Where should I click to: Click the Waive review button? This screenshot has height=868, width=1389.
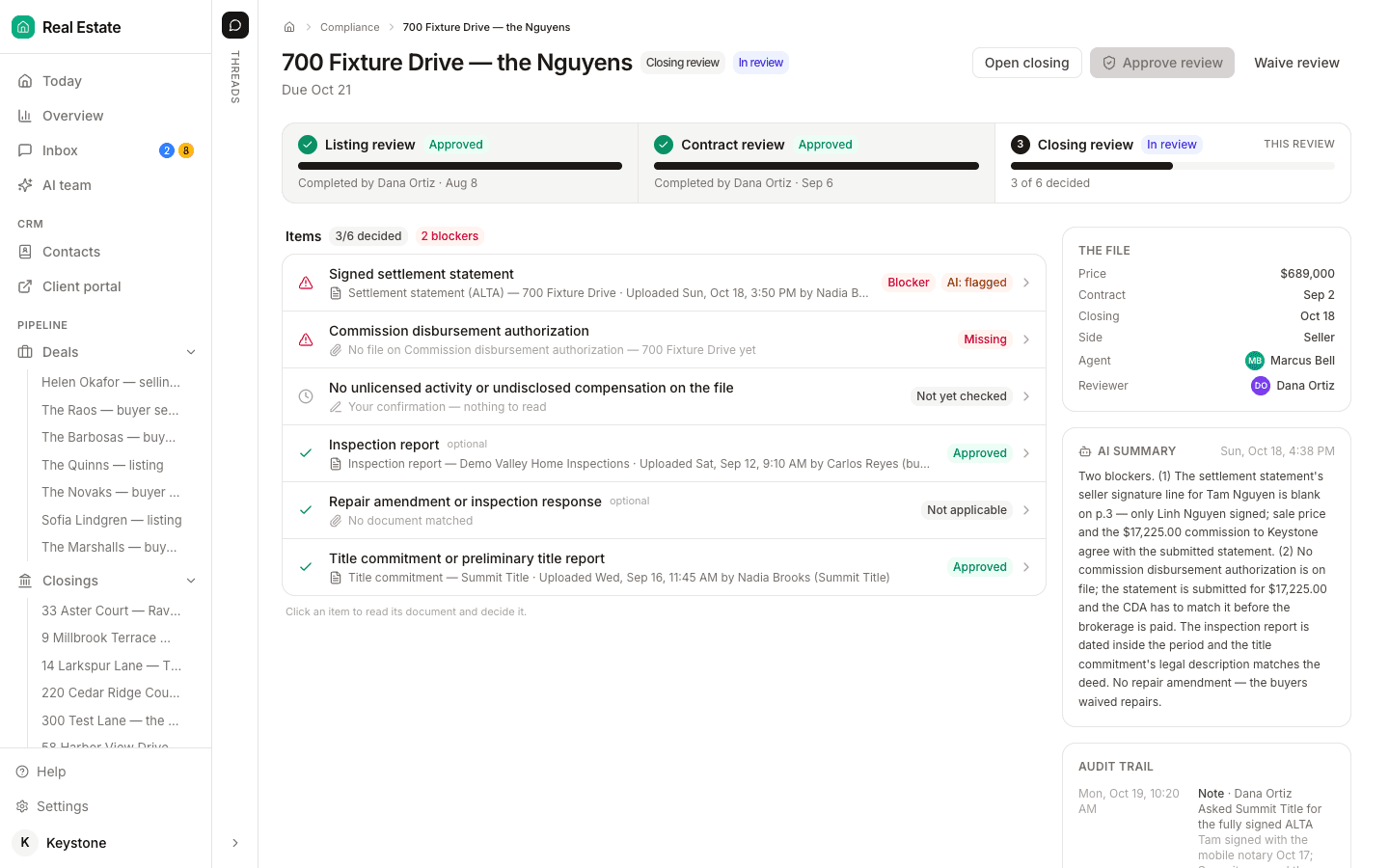coord(1296,63)
